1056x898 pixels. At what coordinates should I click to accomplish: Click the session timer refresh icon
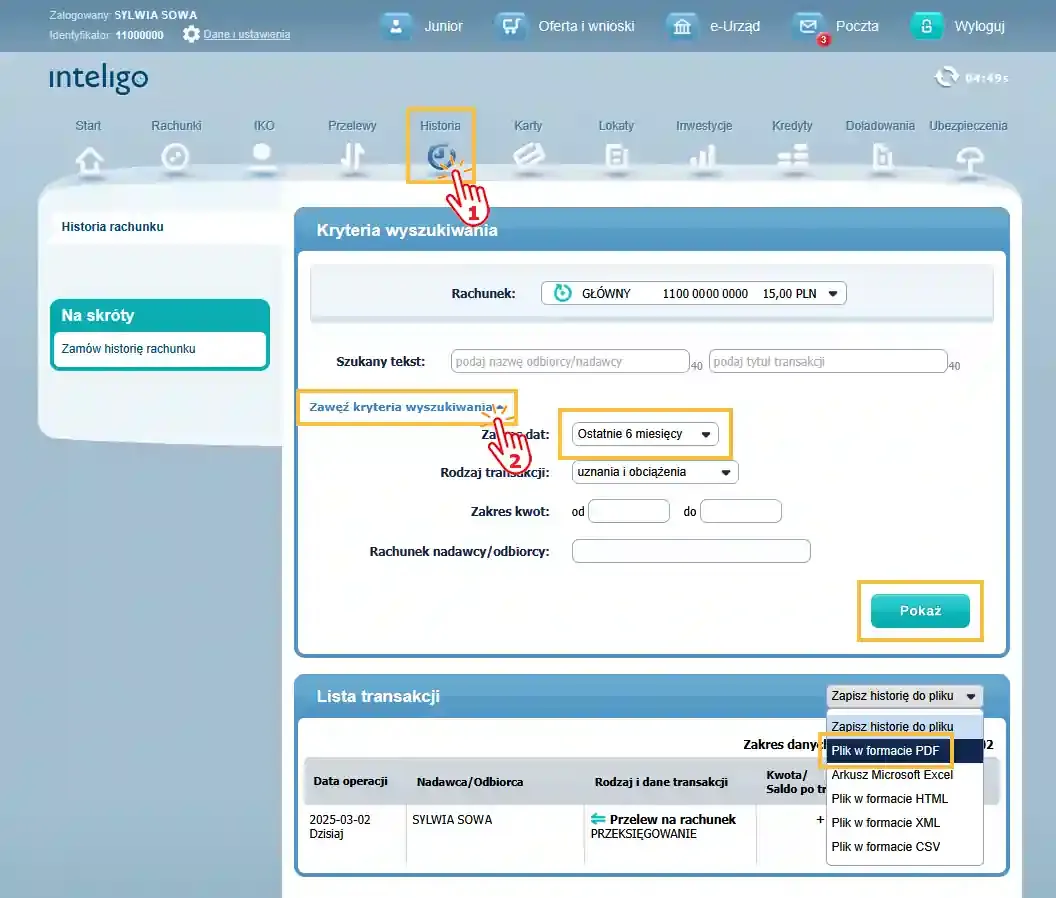point(945,77)
